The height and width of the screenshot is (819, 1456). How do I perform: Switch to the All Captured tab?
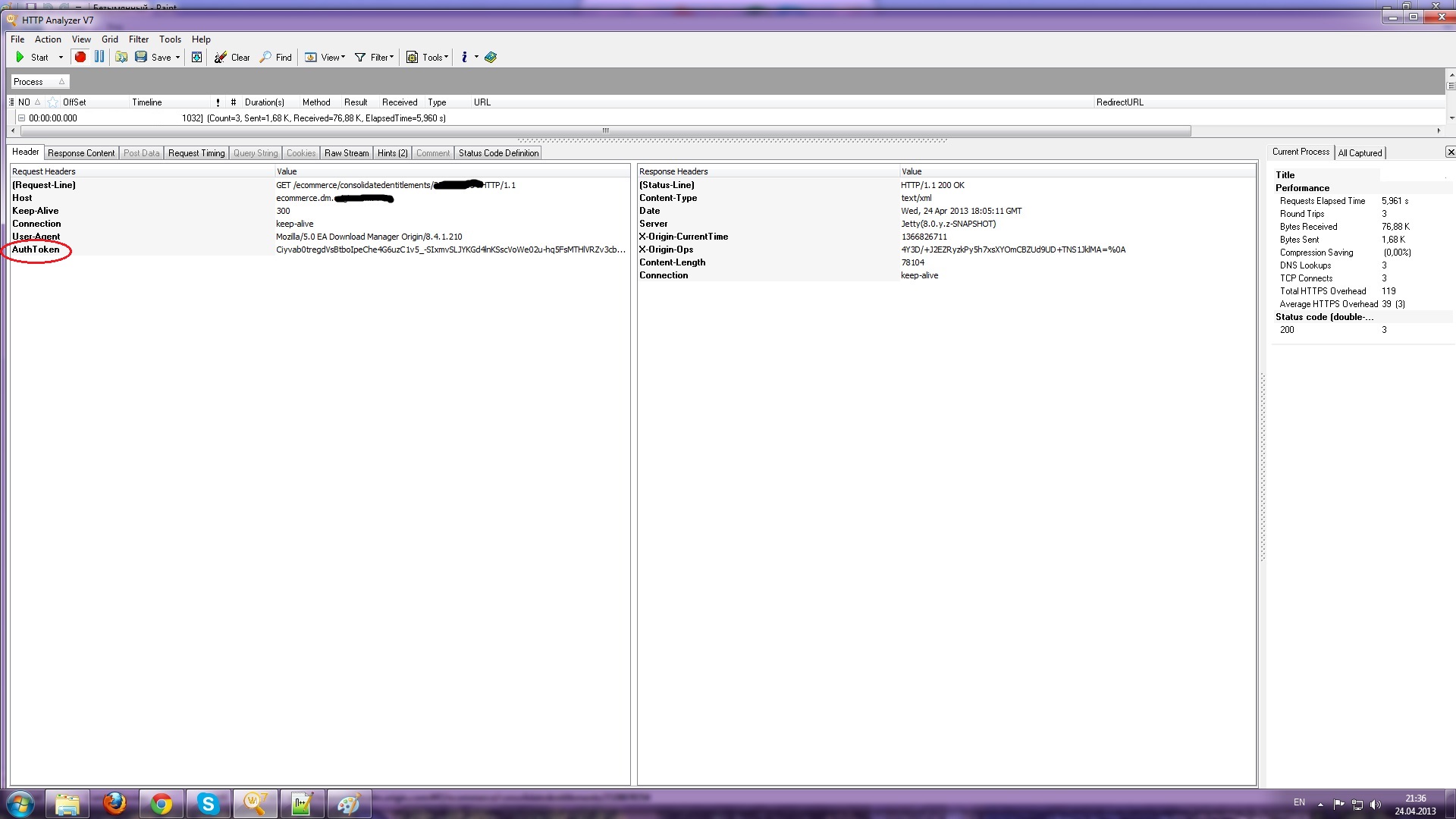point(1360,153)
